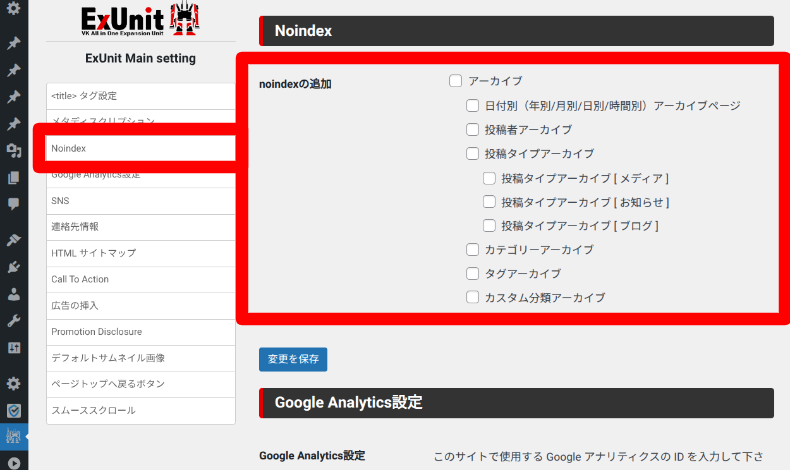Enable the カテゴリーアーカイブ checkbox

(x=472, y=249)
